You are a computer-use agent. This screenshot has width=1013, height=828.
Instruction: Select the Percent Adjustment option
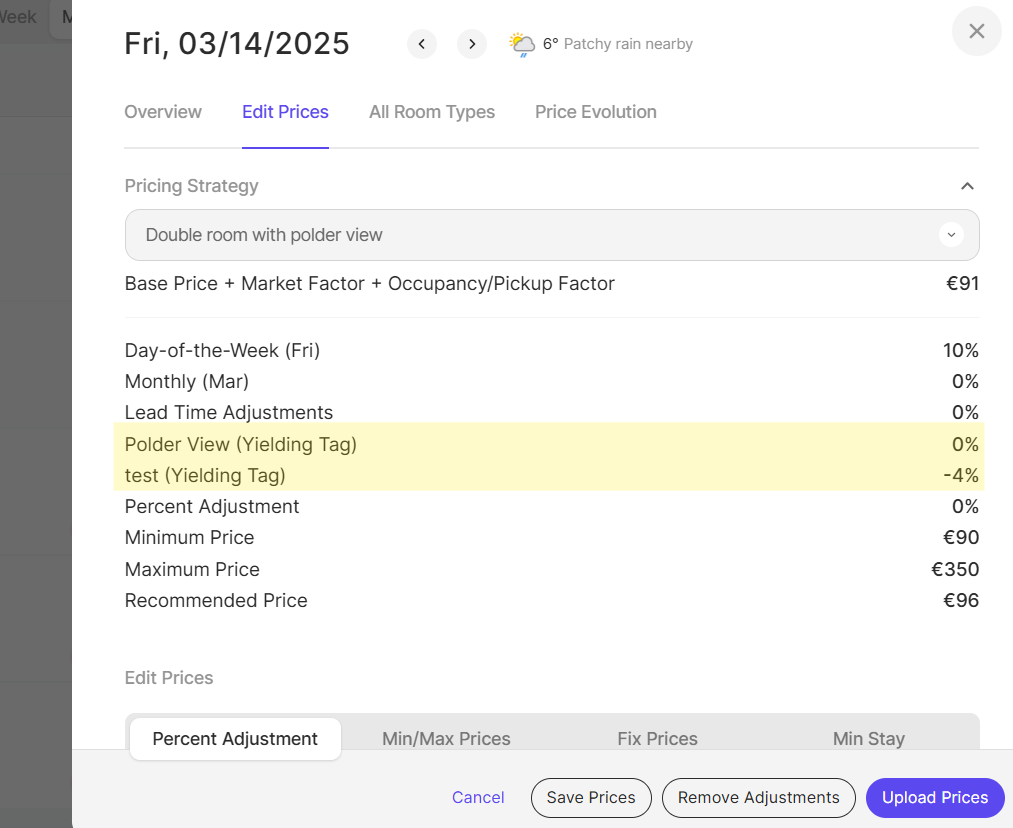[235, 739]
